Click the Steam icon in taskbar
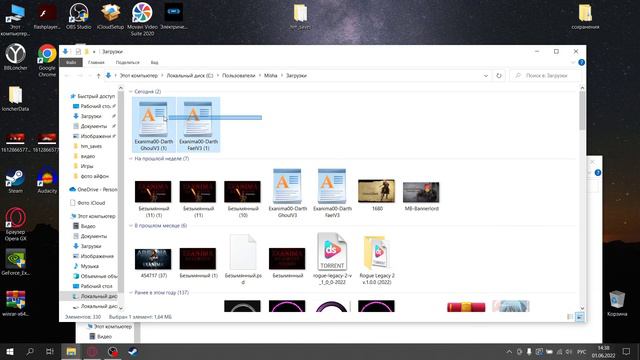The image size is (640, 360). click(133, 351)
